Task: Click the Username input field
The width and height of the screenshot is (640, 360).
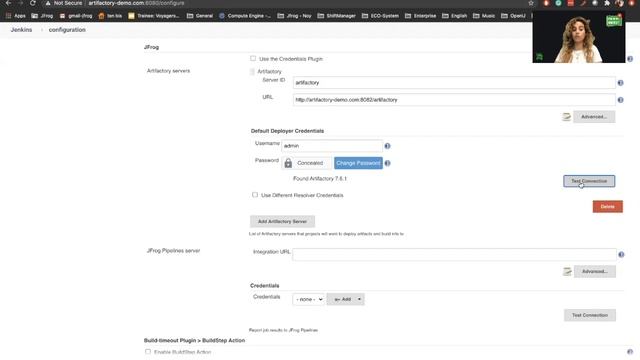Action: [x=332, y=146]
